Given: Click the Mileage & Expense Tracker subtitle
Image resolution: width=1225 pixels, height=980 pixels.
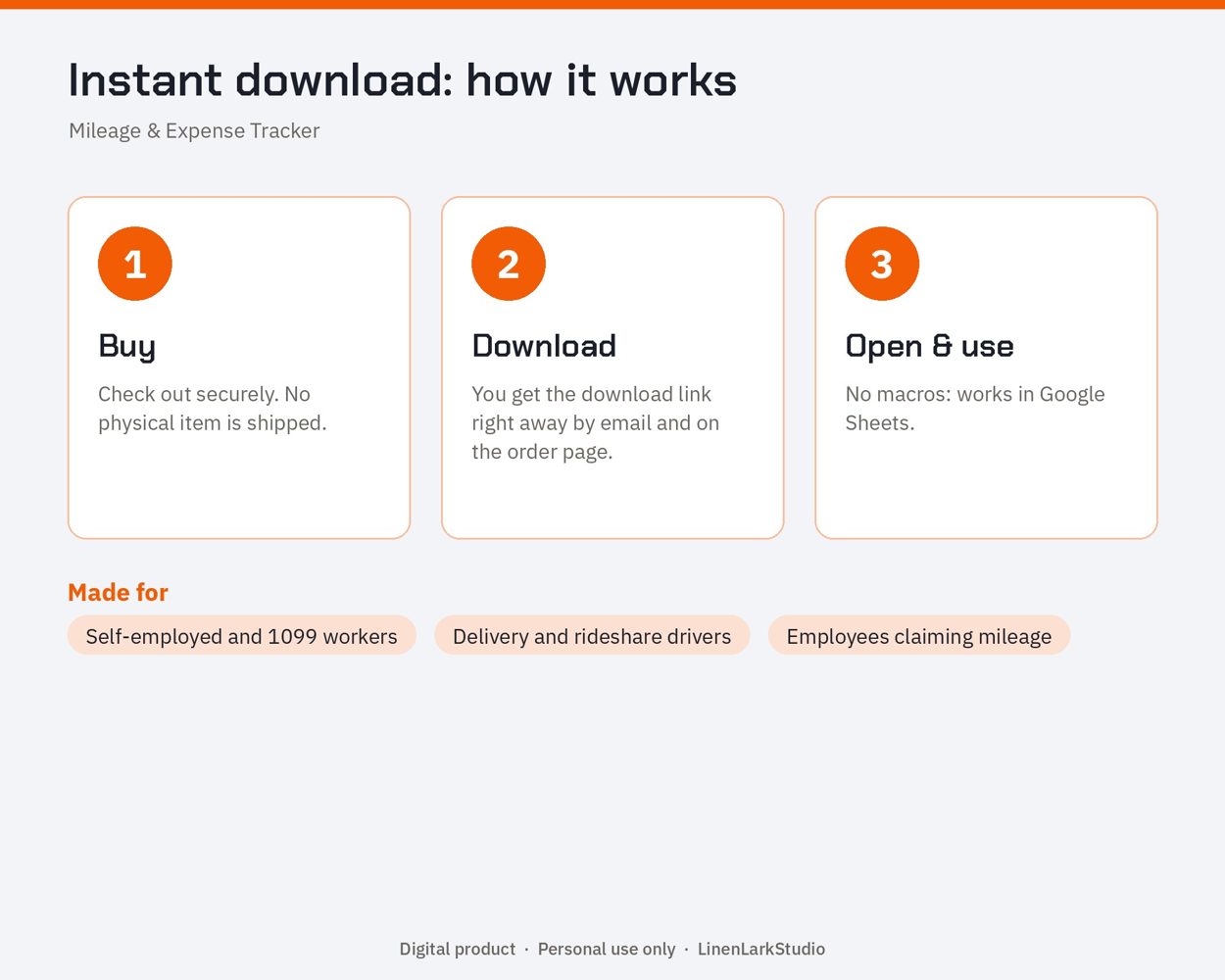Looking at the screenshot, I should click(194, 130).
